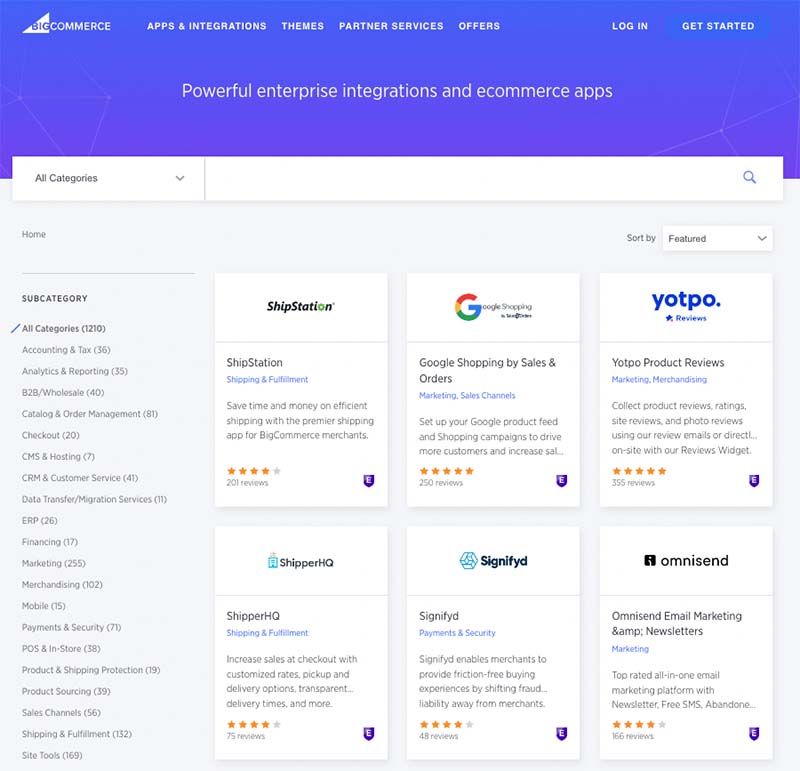Select Marketing (255) subcategory
Screen dimensions: 800x771
(x=54, y=563)
